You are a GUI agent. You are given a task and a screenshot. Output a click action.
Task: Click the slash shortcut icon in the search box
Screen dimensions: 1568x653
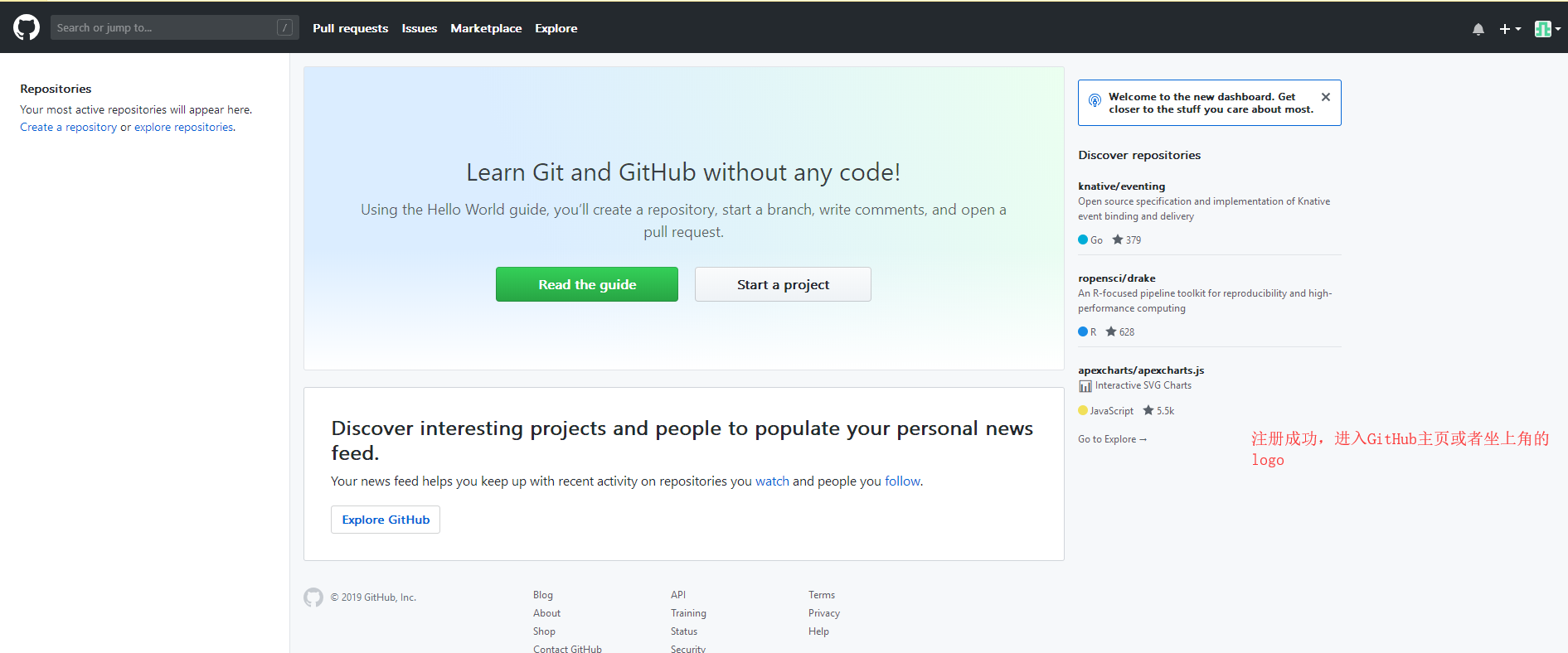click(284, 27)
